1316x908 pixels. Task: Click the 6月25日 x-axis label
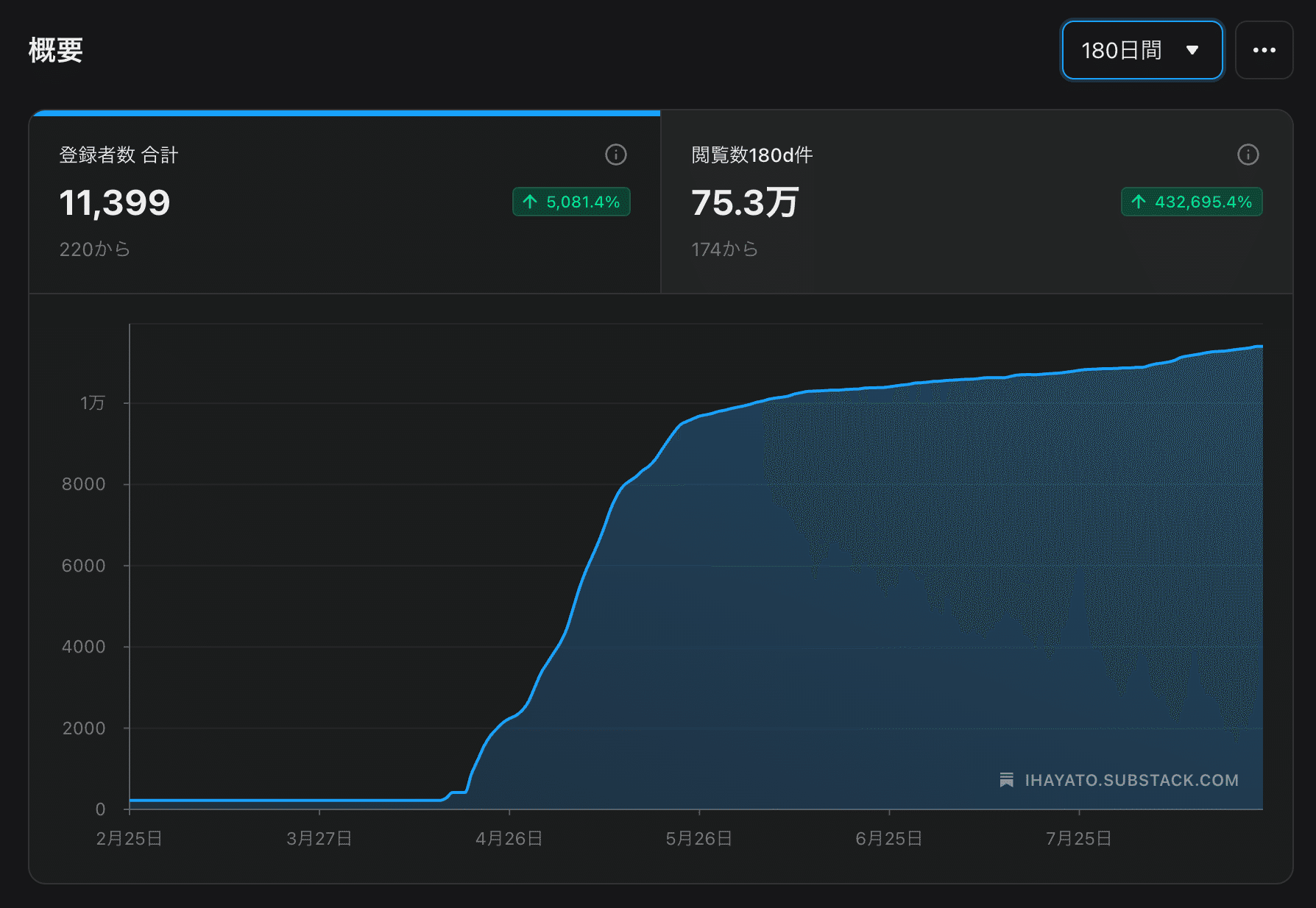click(889, 839)
